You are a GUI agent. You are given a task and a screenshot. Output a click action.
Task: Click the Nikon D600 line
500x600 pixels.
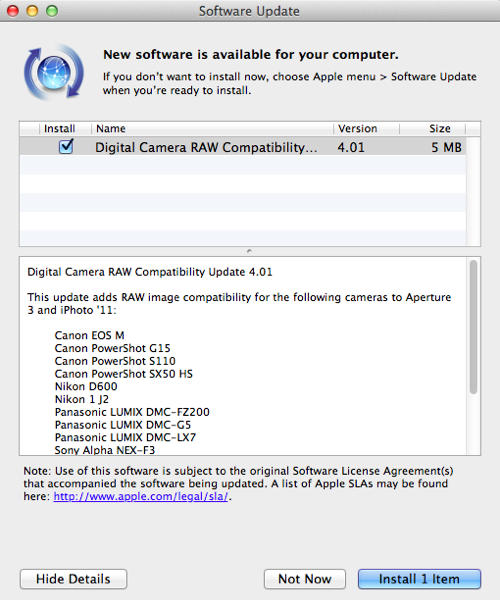pyautogui.click(x=86, y=386)
